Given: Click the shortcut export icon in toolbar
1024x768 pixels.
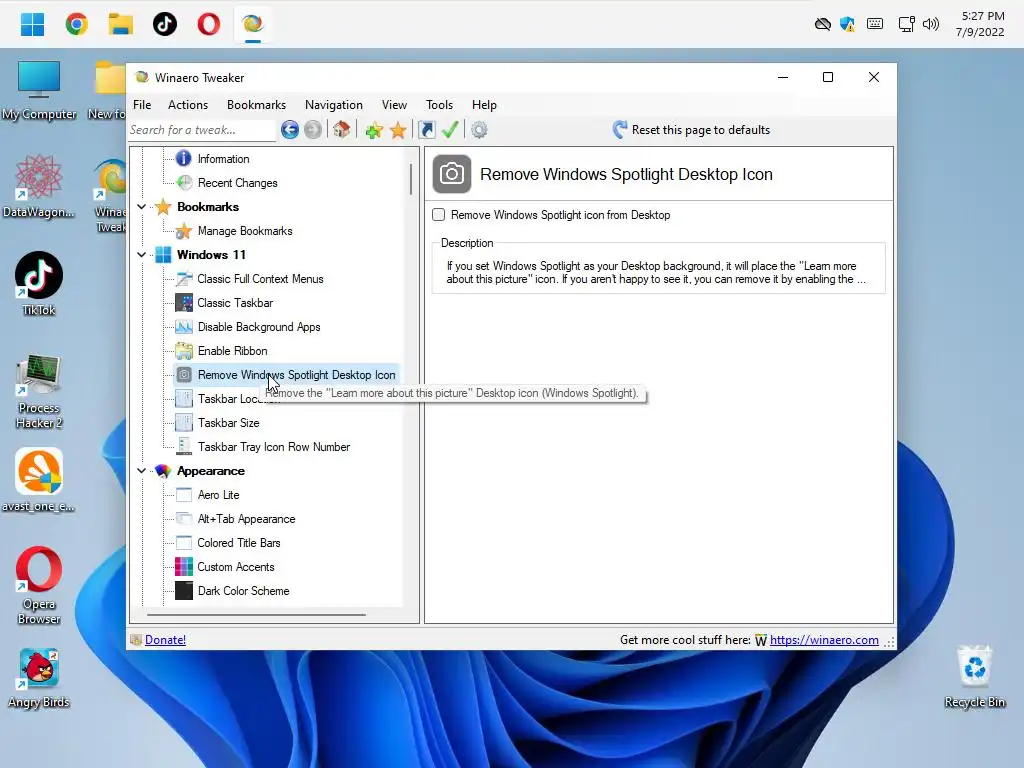Looking at the screenshot, I should 426,129.
